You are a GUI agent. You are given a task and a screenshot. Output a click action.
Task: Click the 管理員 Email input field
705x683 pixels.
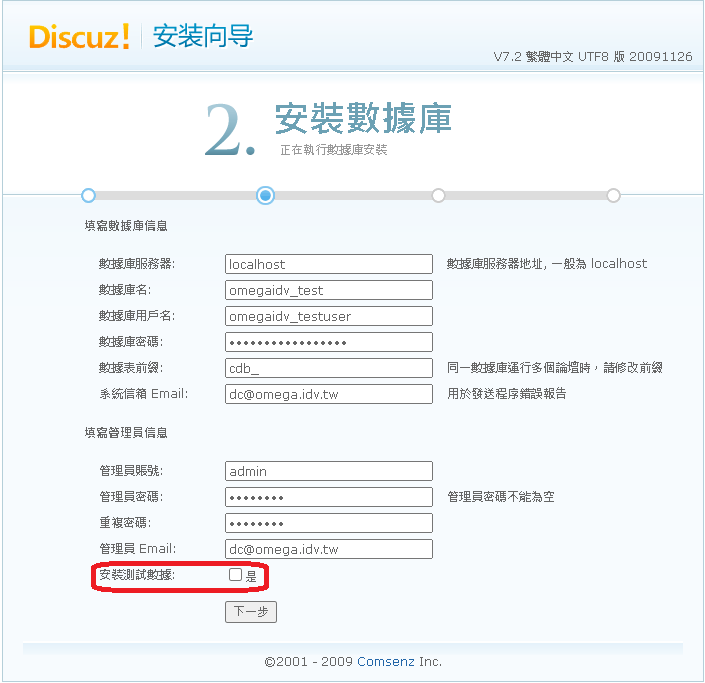coord(328,549)
